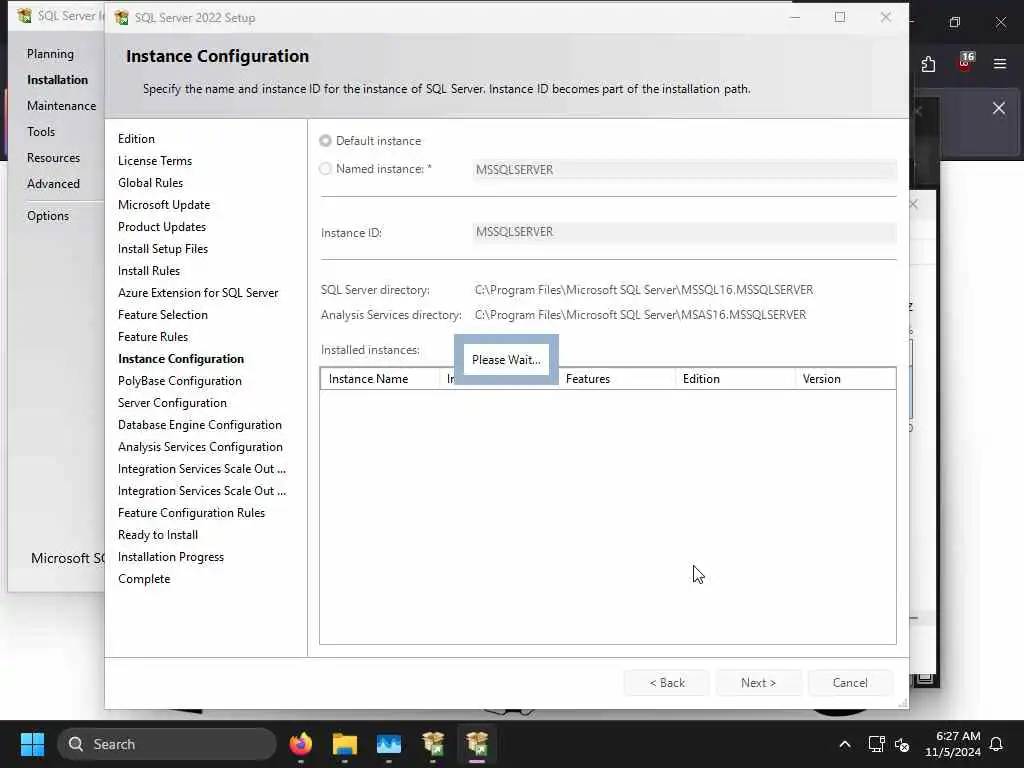
Task: Click the Features column header
Action: coord(616,379)
